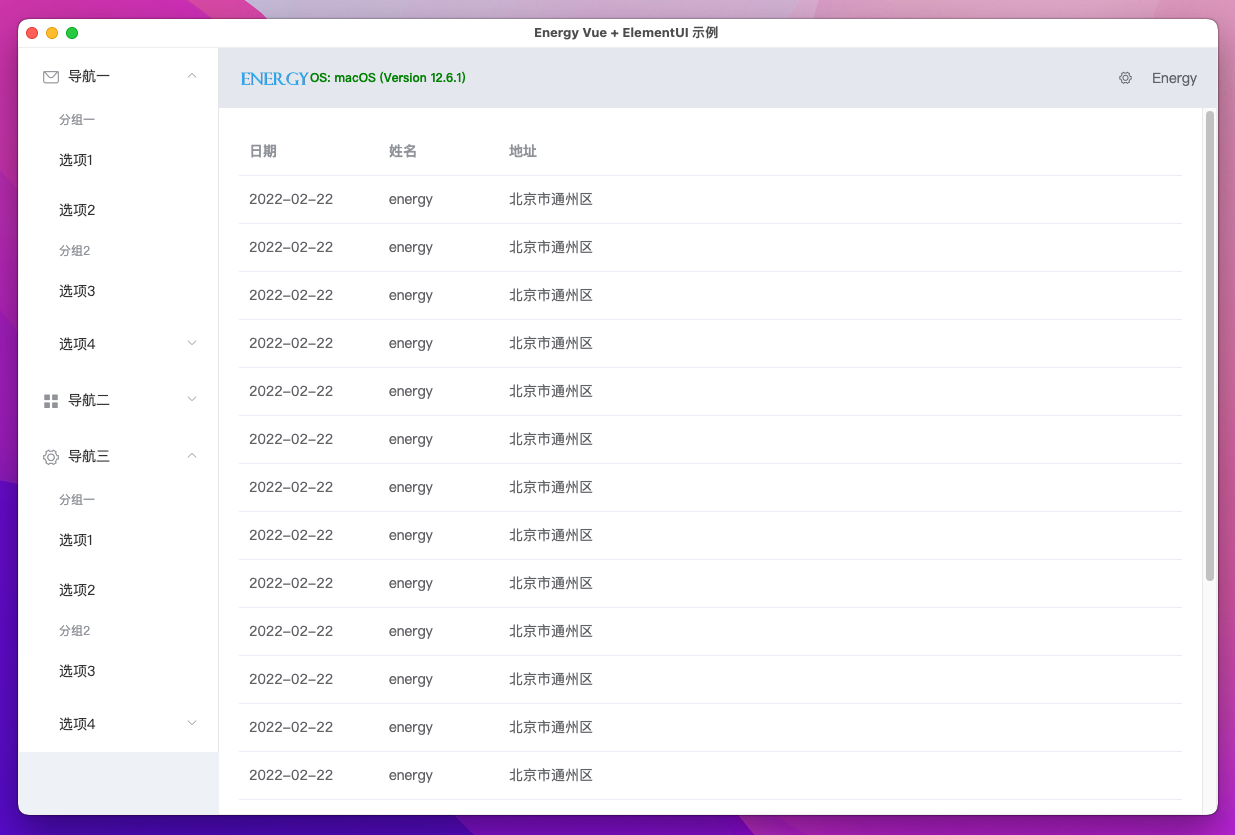Collapse the 导航一 submenu
This screenshot has width=1235, height=835.
click(192, 76)
